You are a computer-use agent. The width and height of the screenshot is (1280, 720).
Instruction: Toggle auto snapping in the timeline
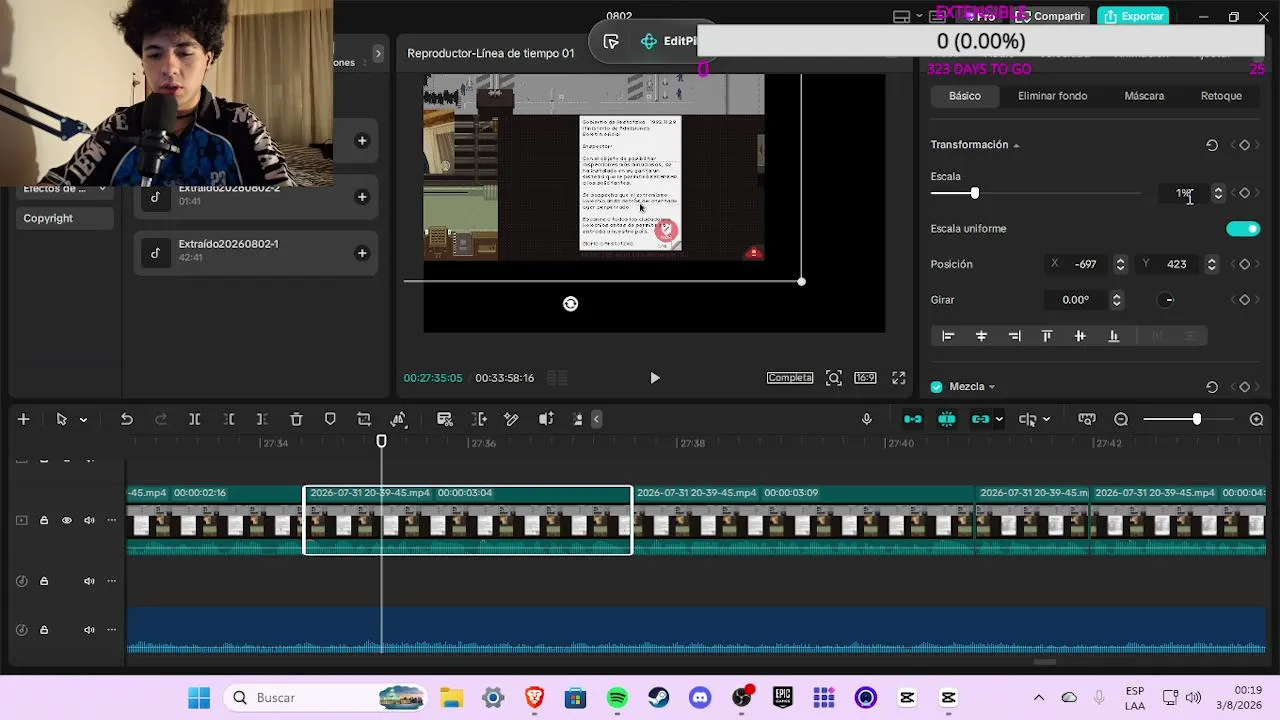pyautogui.click(x=947, y=419)
